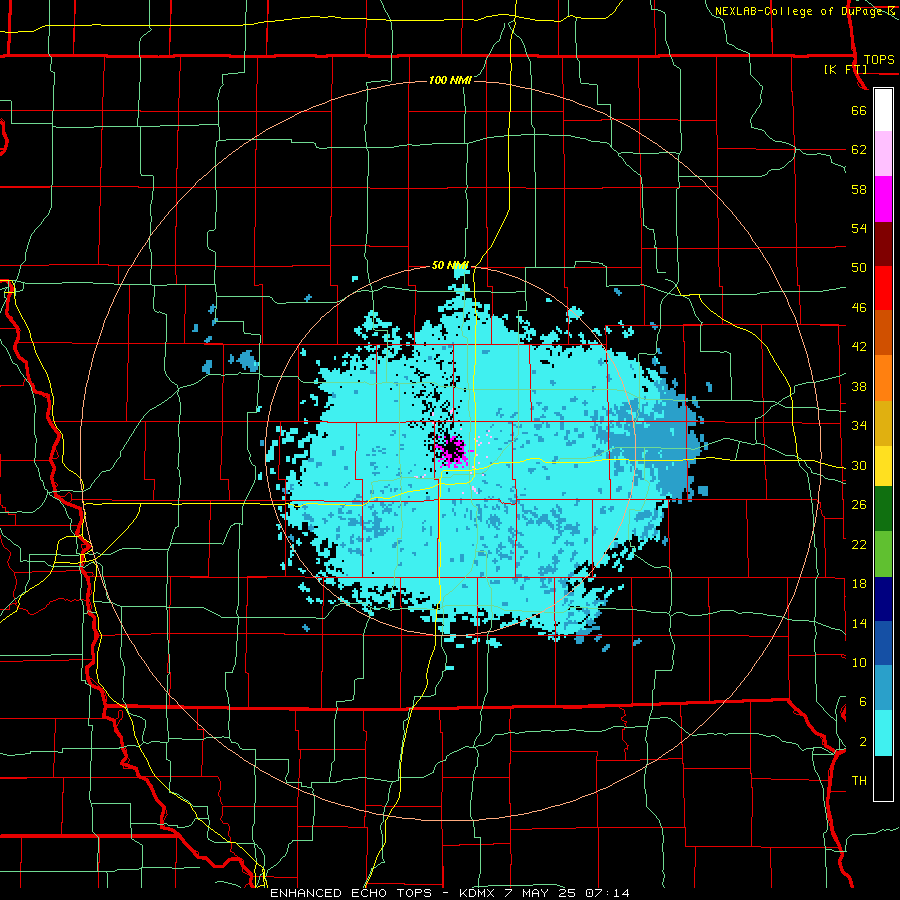Select the 2 value on legend scale
Image resolution: width=900 pixels, height=900 pixels.
(x=863, y=742)
